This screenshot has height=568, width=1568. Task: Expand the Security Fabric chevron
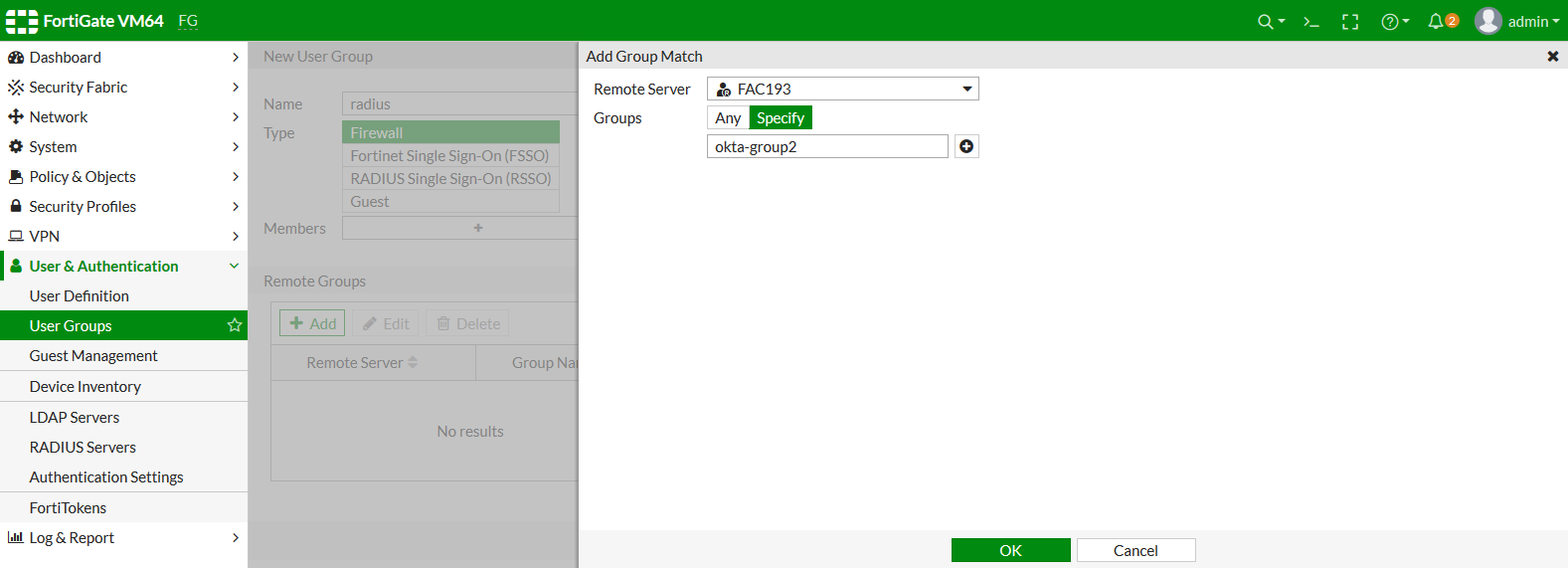[236, 88]
